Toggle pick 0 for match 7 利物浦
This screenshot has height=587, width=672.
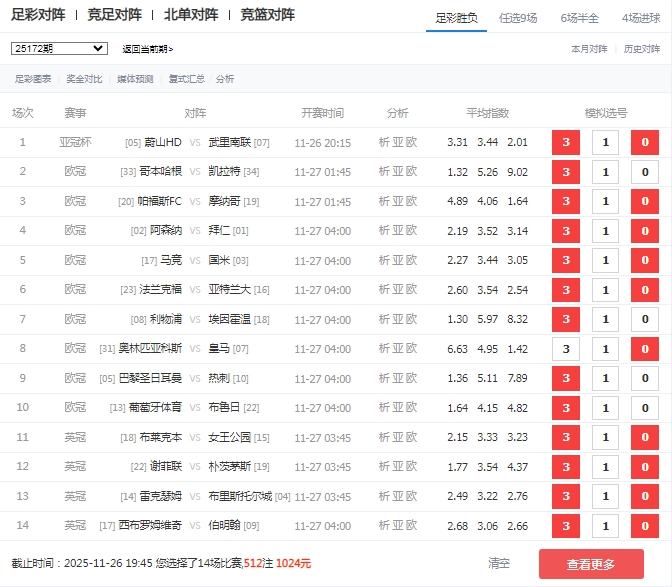point(644,320)
